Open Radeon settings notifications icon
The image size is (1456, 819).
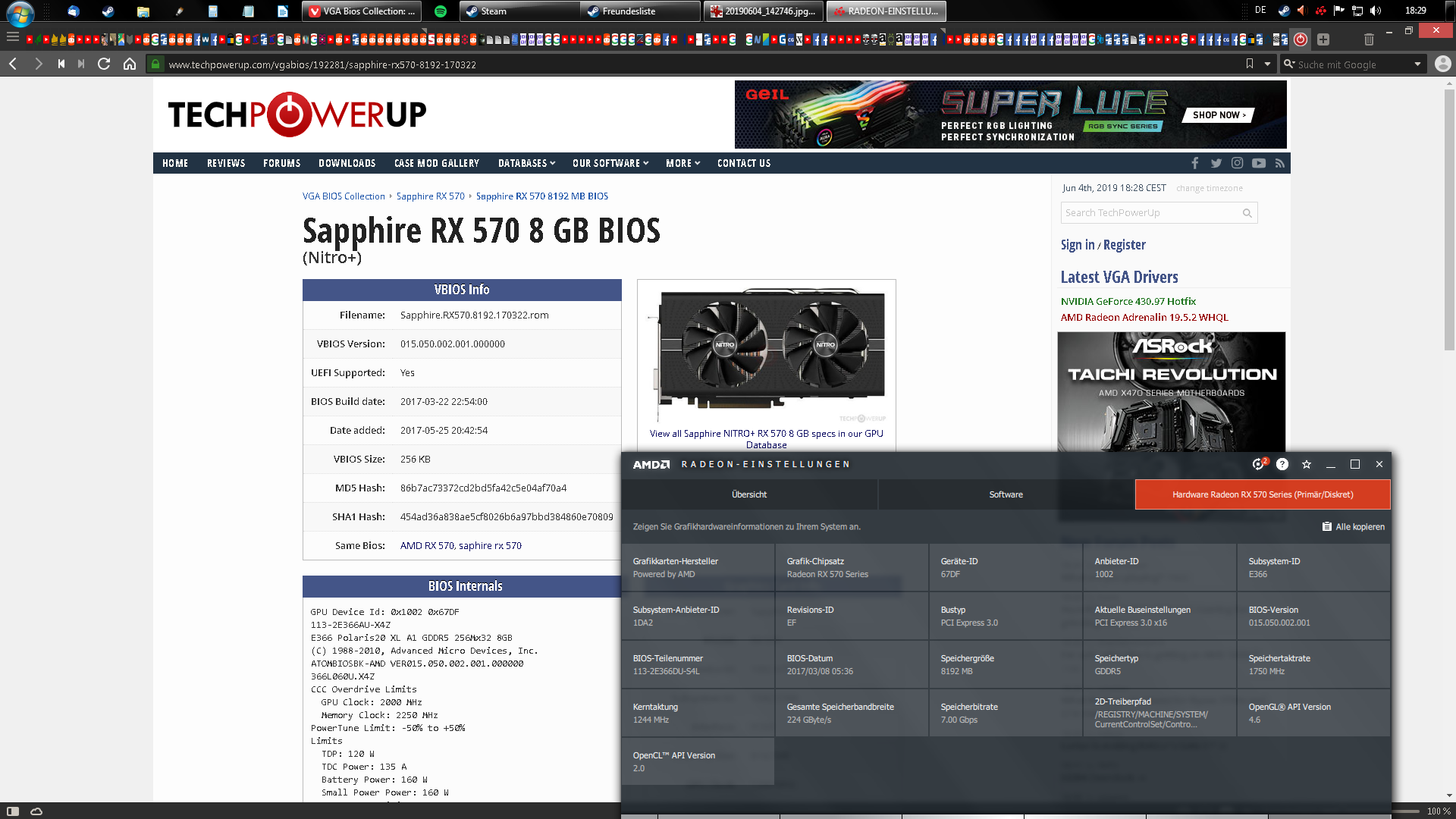click(x=1259, y=464)
